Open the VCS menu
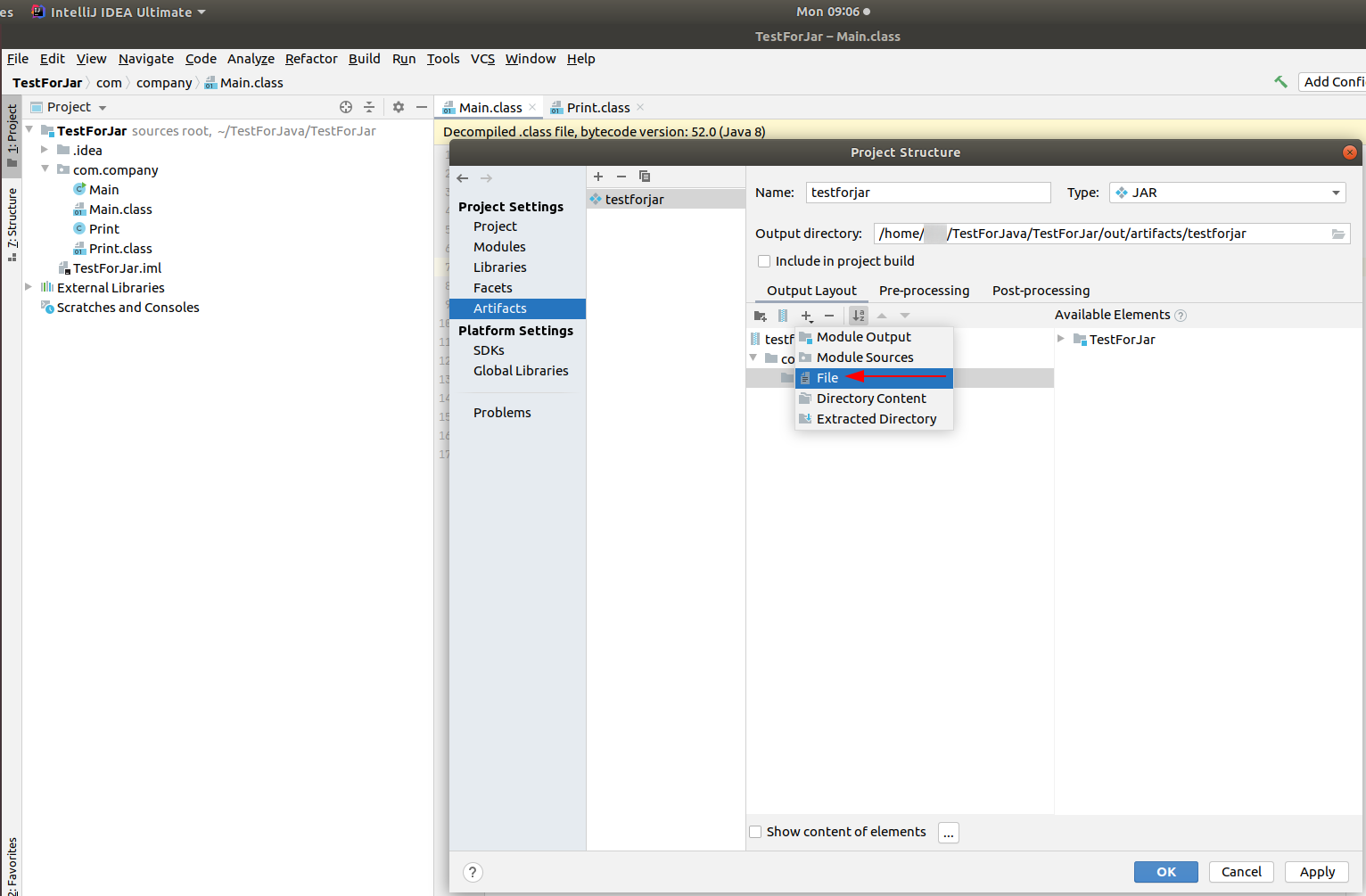Image resolution: width=1366 pixels, height=896 pixels. tap(482, 59)
